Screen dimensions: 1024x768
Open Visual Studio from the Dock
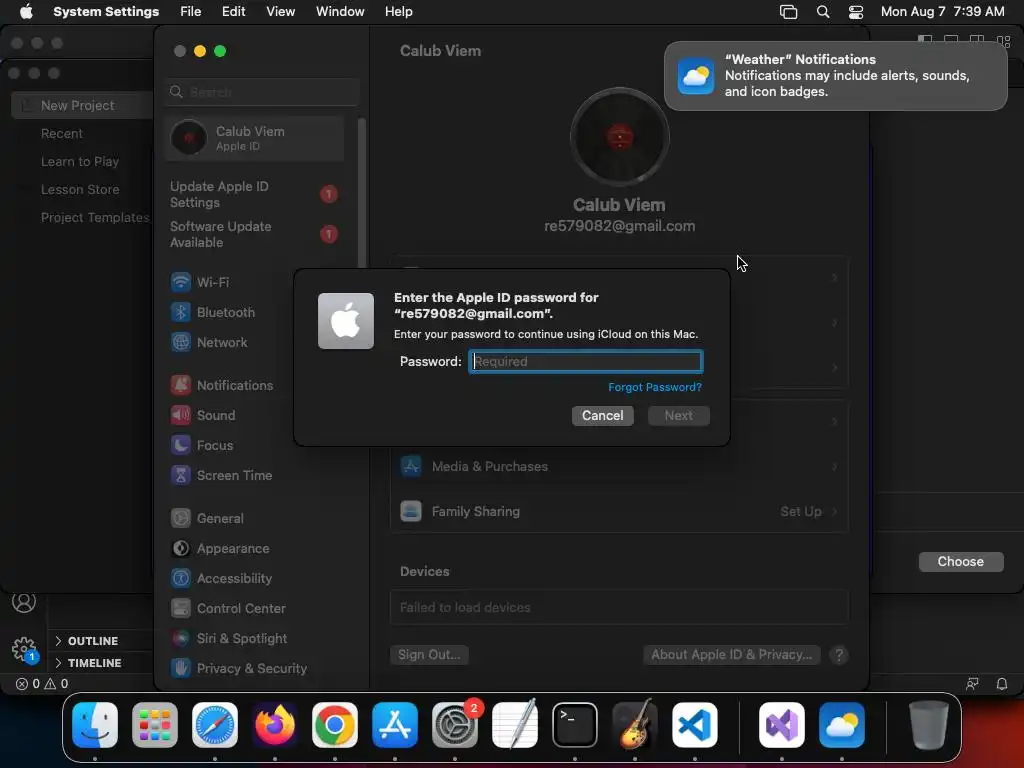pyautogui.click(x=782, y=725)
